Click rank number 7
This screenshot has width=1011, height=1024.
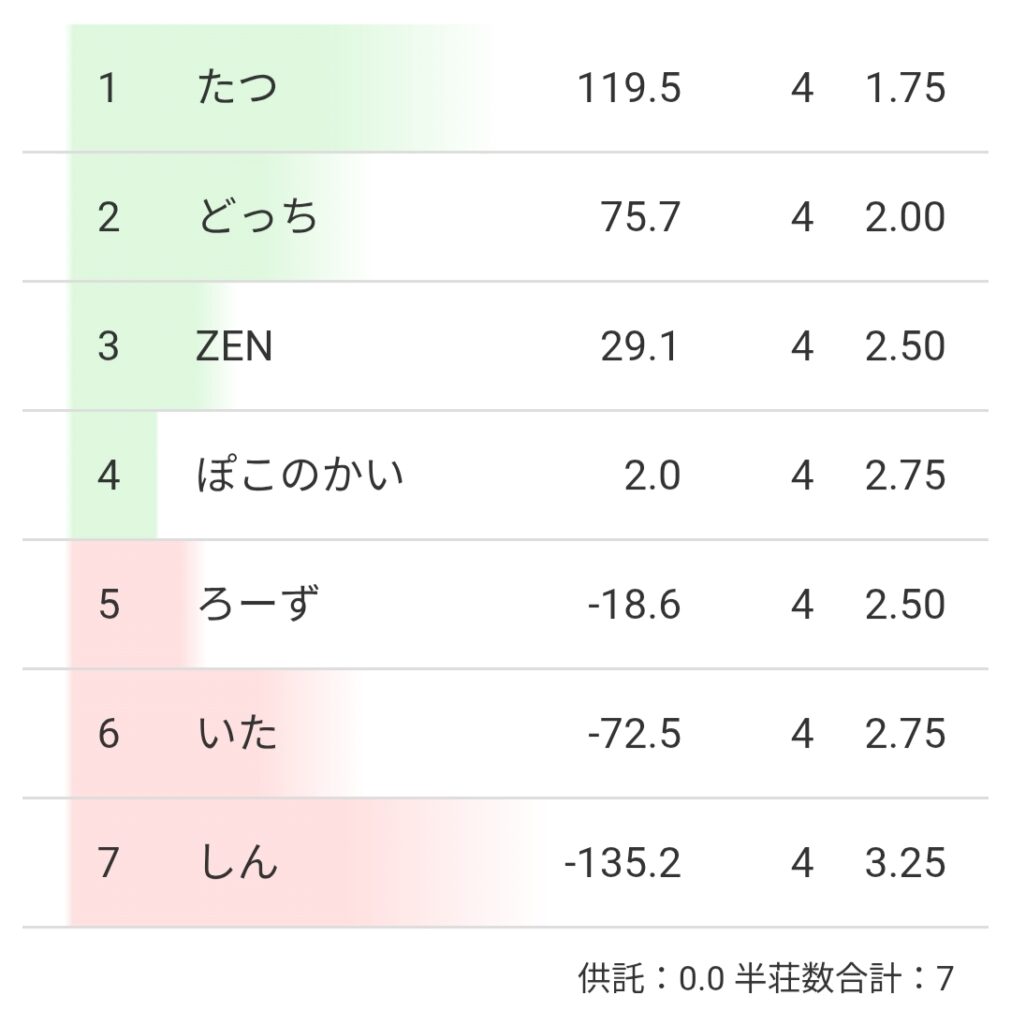[x=108, y=863]
